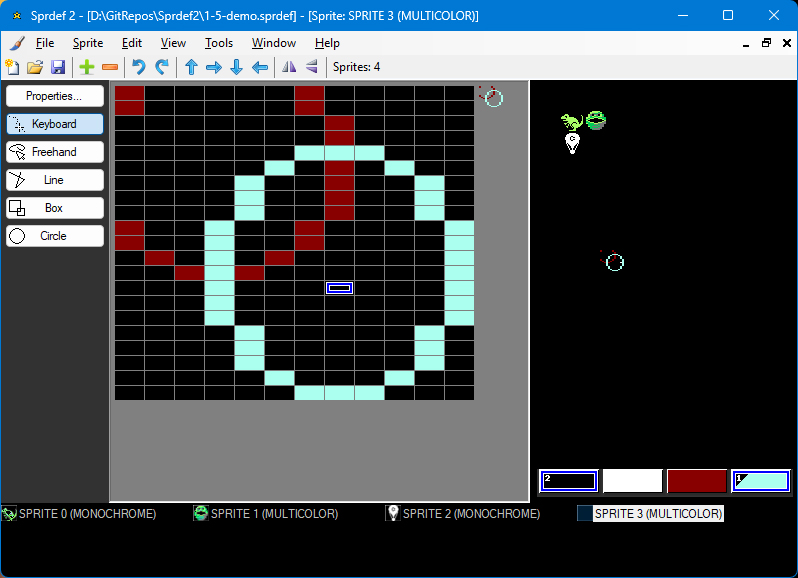Shift sprite right with the right arrow
This screenshot has width=798, height=578.
coord(214,67)
